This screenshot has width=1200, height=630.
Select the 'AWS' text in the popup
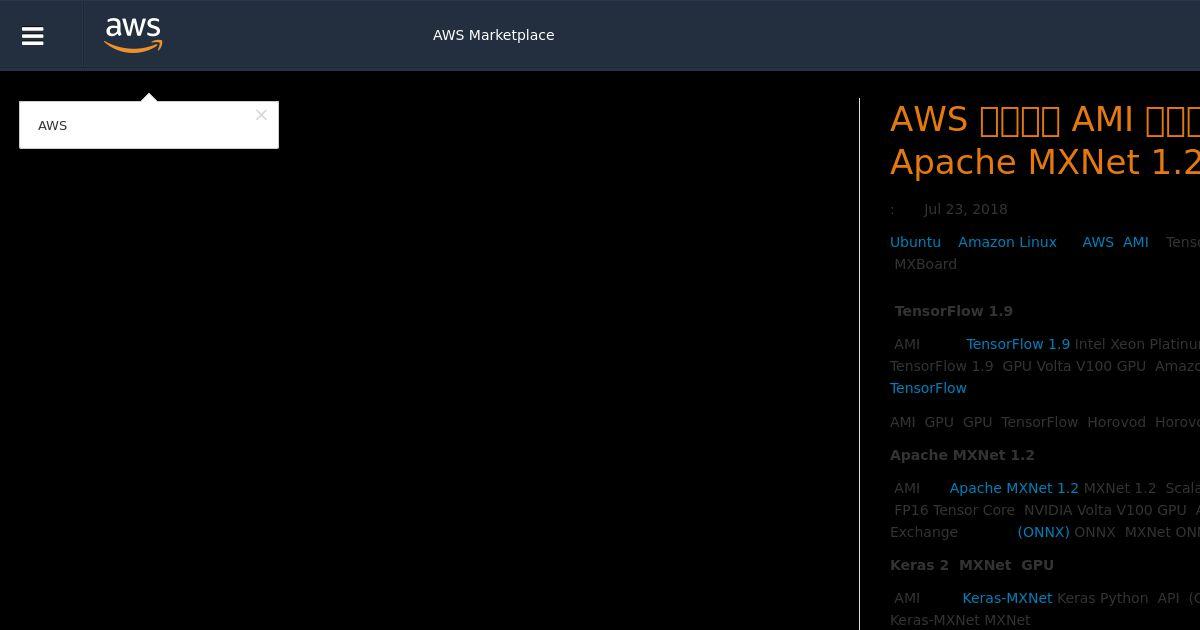click(52, 125)
